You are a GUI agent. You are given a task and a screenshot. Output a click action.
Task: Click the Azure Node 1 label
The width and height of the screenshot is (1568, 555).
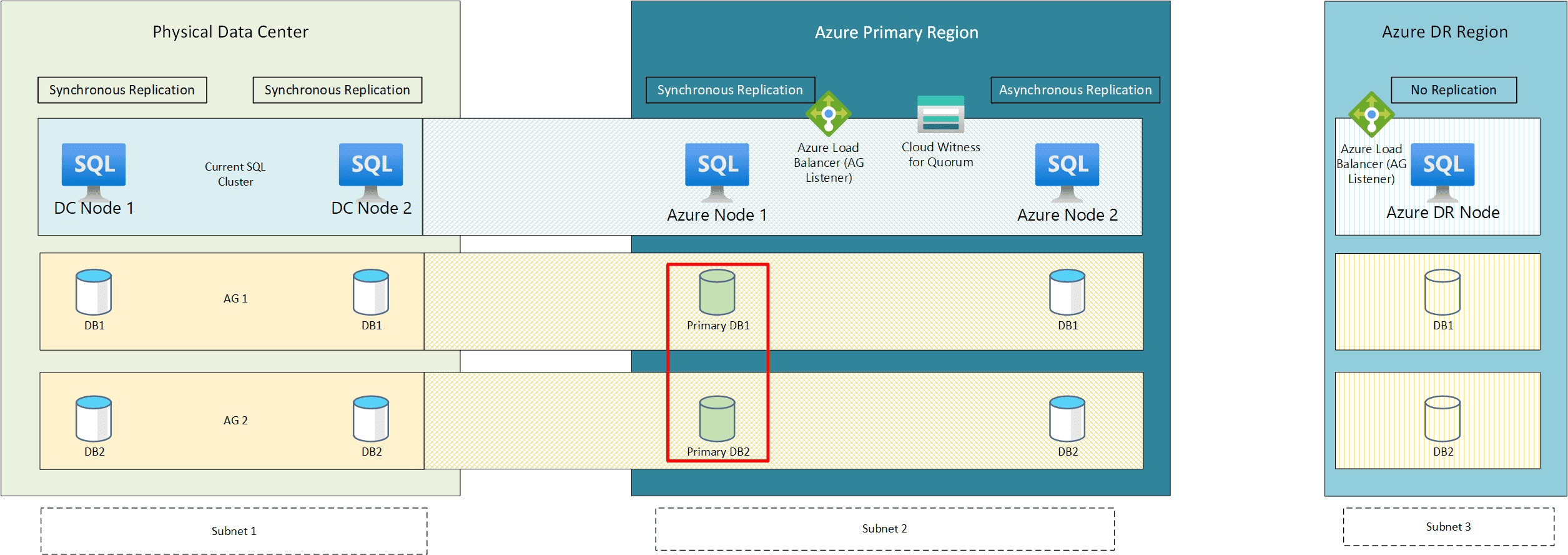coord(717,215)
